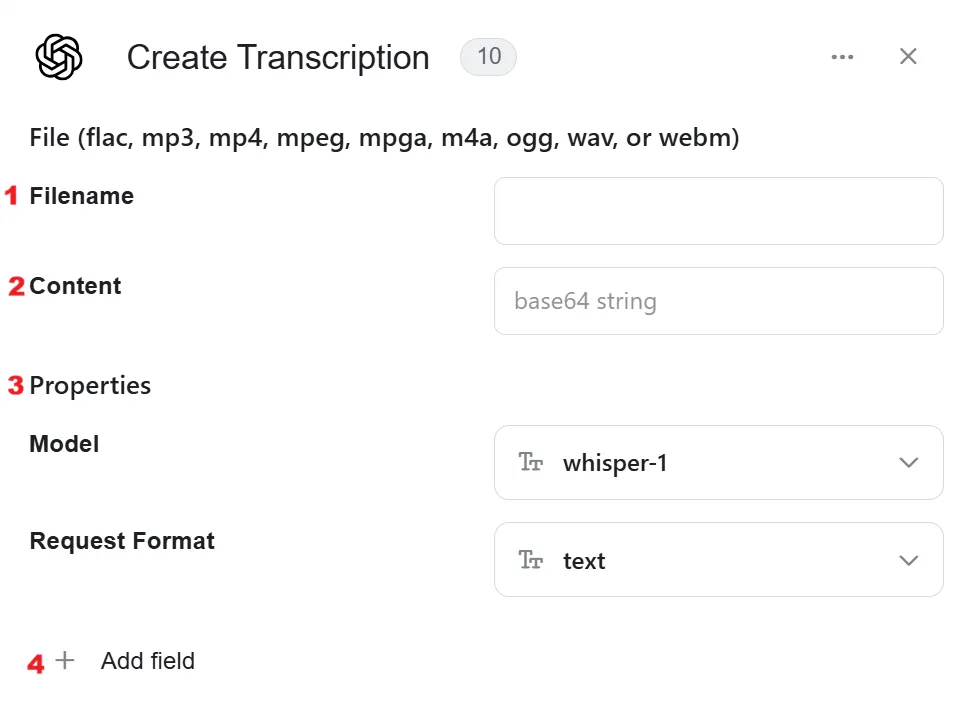The width and height of the screenshot is (964, 714).
Task: Click the step count badge 10
Action: pyautogui.click(x=489, y=57)
